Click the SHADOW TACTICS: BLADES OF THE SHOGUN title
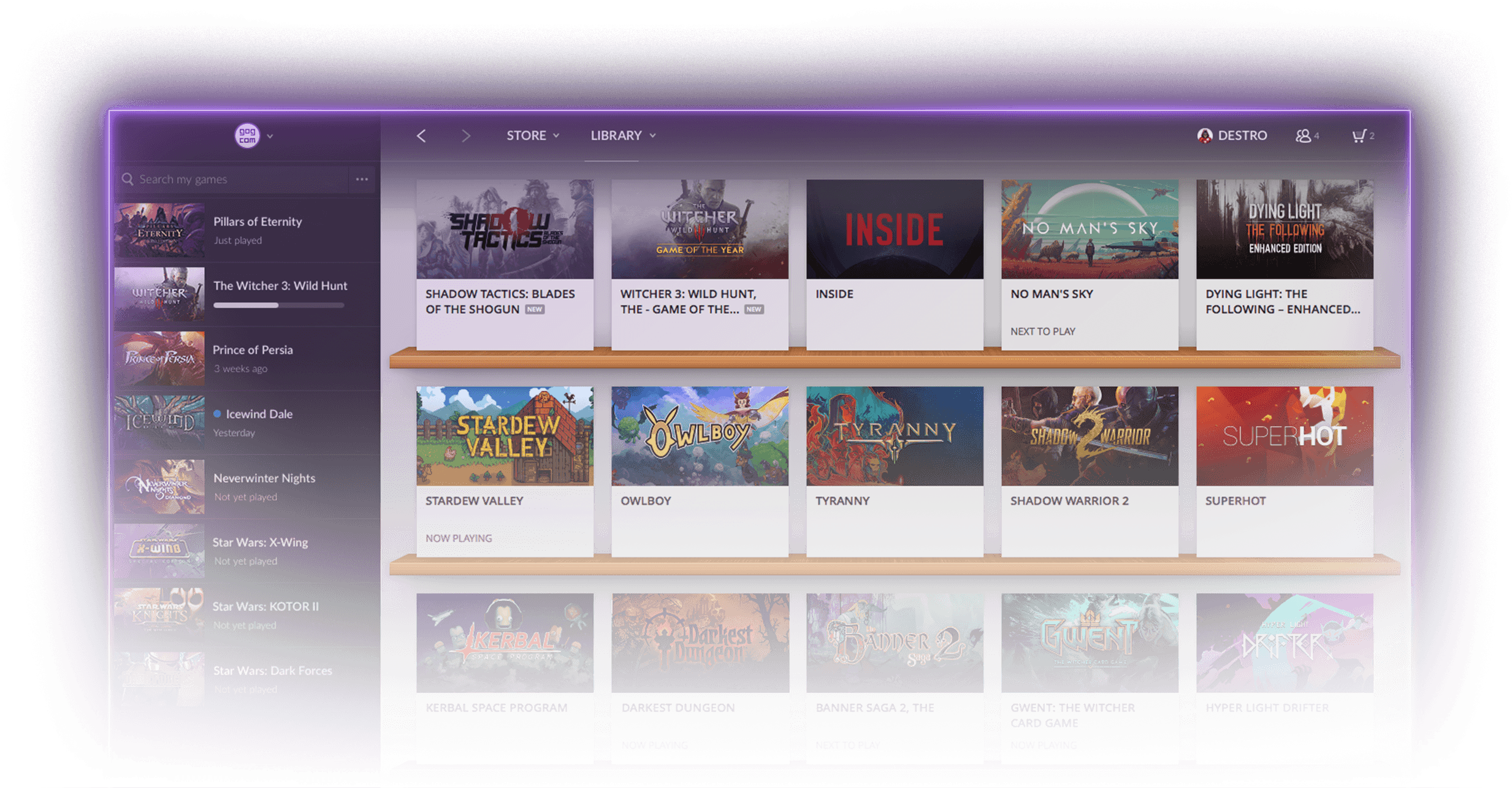This screenshot has height=788, width=1512. point(500,302)
